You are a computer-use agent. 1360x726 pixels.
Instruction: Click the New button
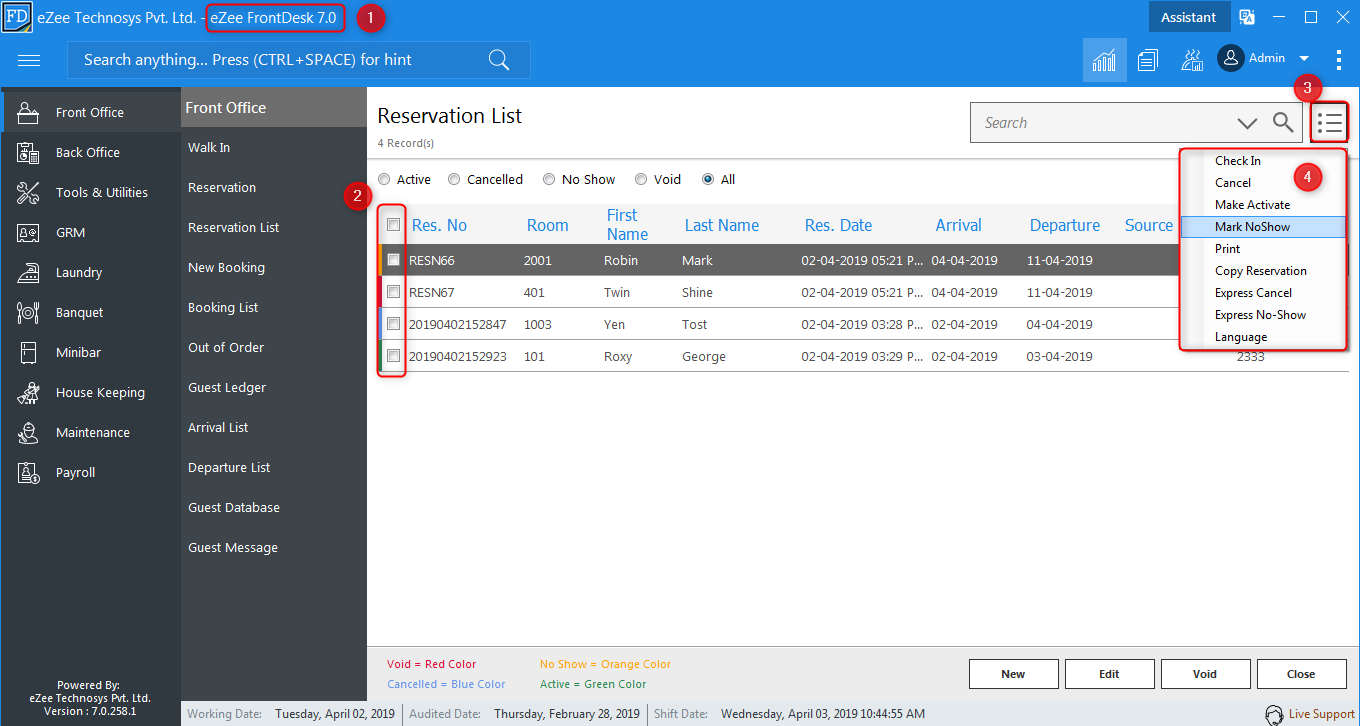click(x=1013, y=674)
